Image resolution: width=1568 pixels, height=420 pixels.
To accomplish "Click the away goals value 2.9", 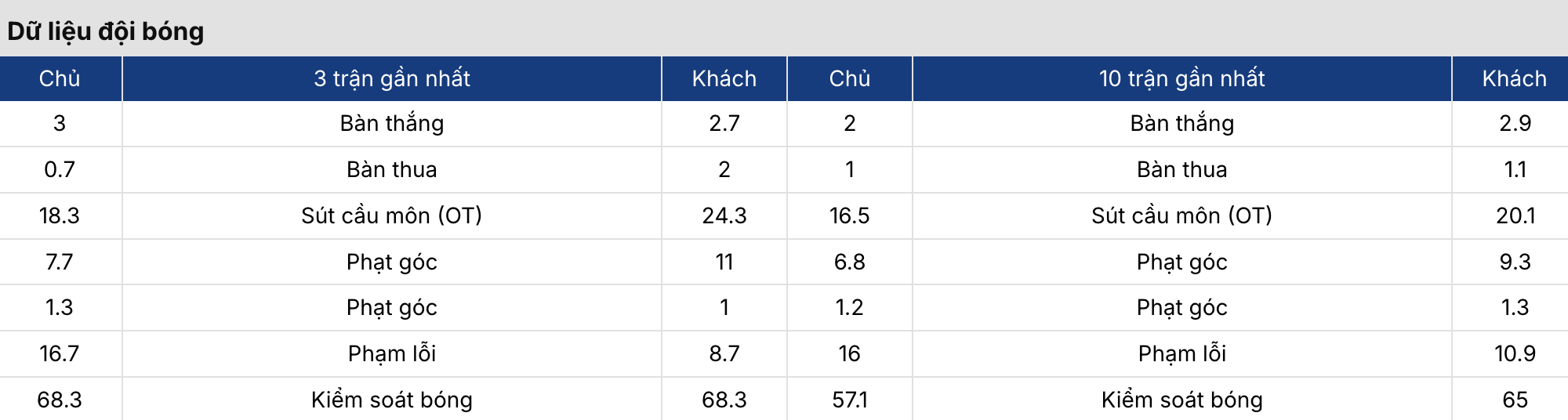I will (x=1515, y=123).
